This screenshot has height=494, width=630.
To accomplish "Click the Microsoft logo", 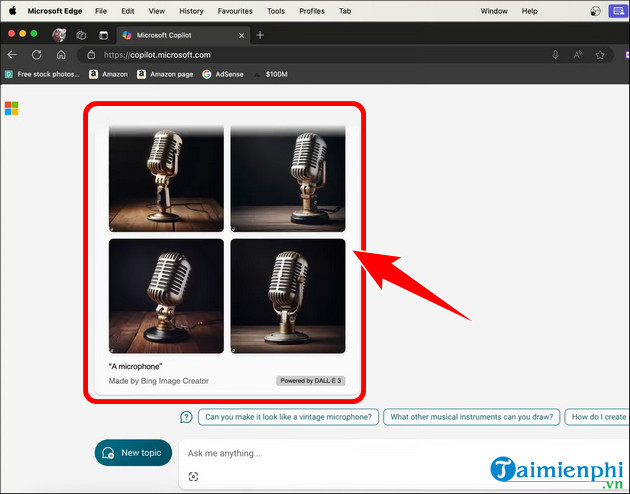I will coord(12,108).
